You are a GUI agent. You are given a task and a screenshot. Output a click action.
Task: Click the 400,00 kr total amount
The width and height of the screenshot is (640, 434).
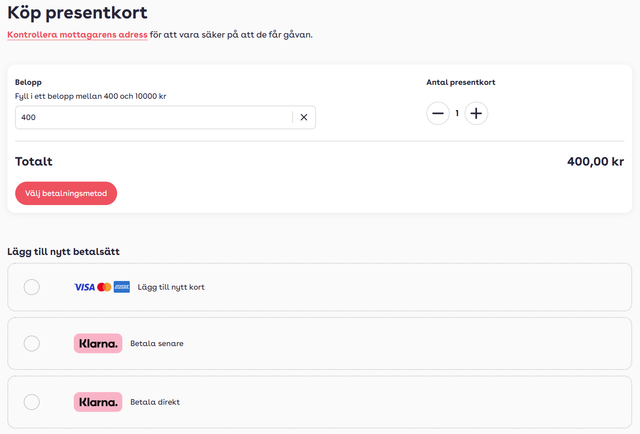tap(595, 161)
